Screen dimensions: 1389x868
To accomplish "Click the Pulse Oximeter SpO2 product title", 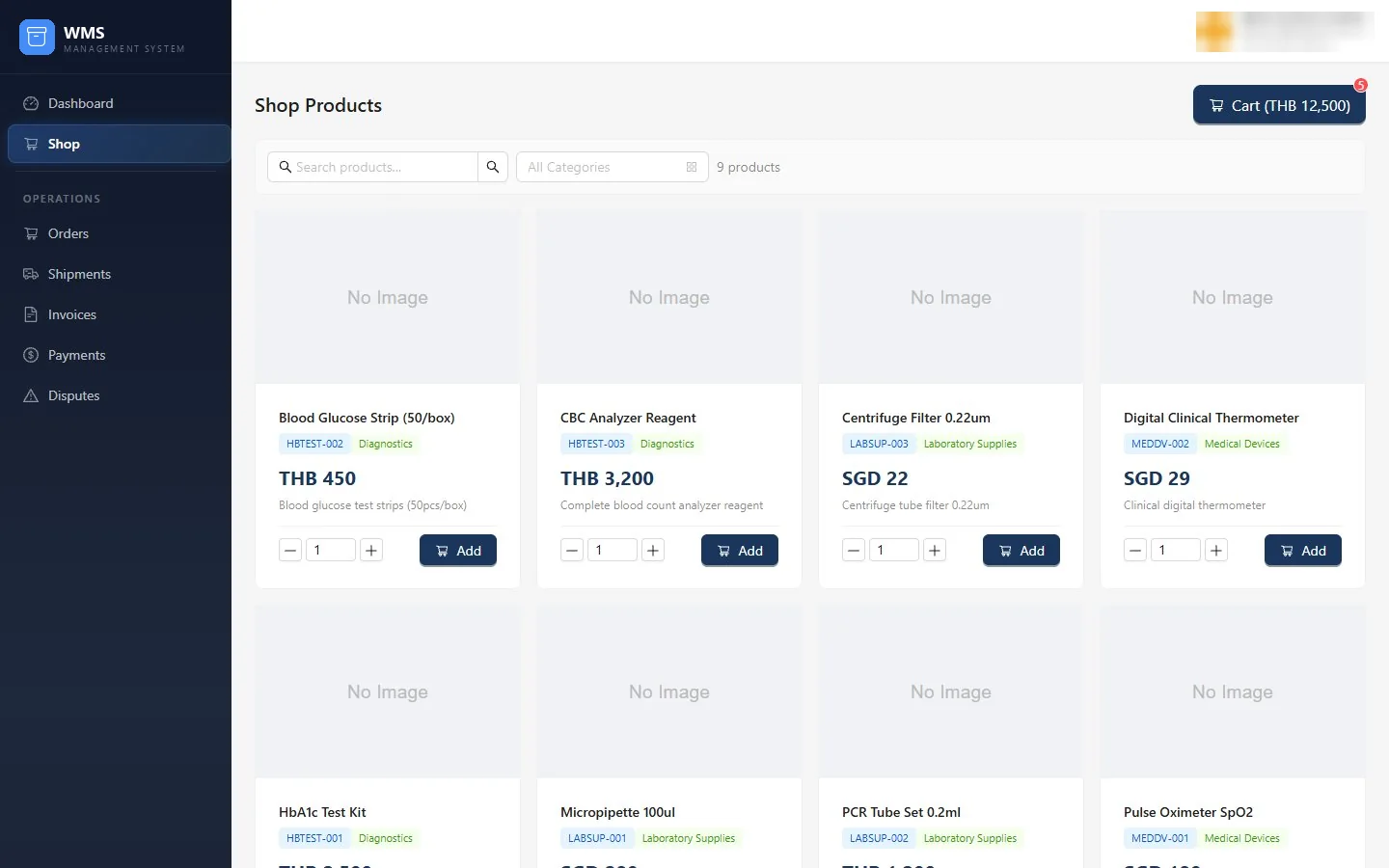I will tap(1188, 812).
